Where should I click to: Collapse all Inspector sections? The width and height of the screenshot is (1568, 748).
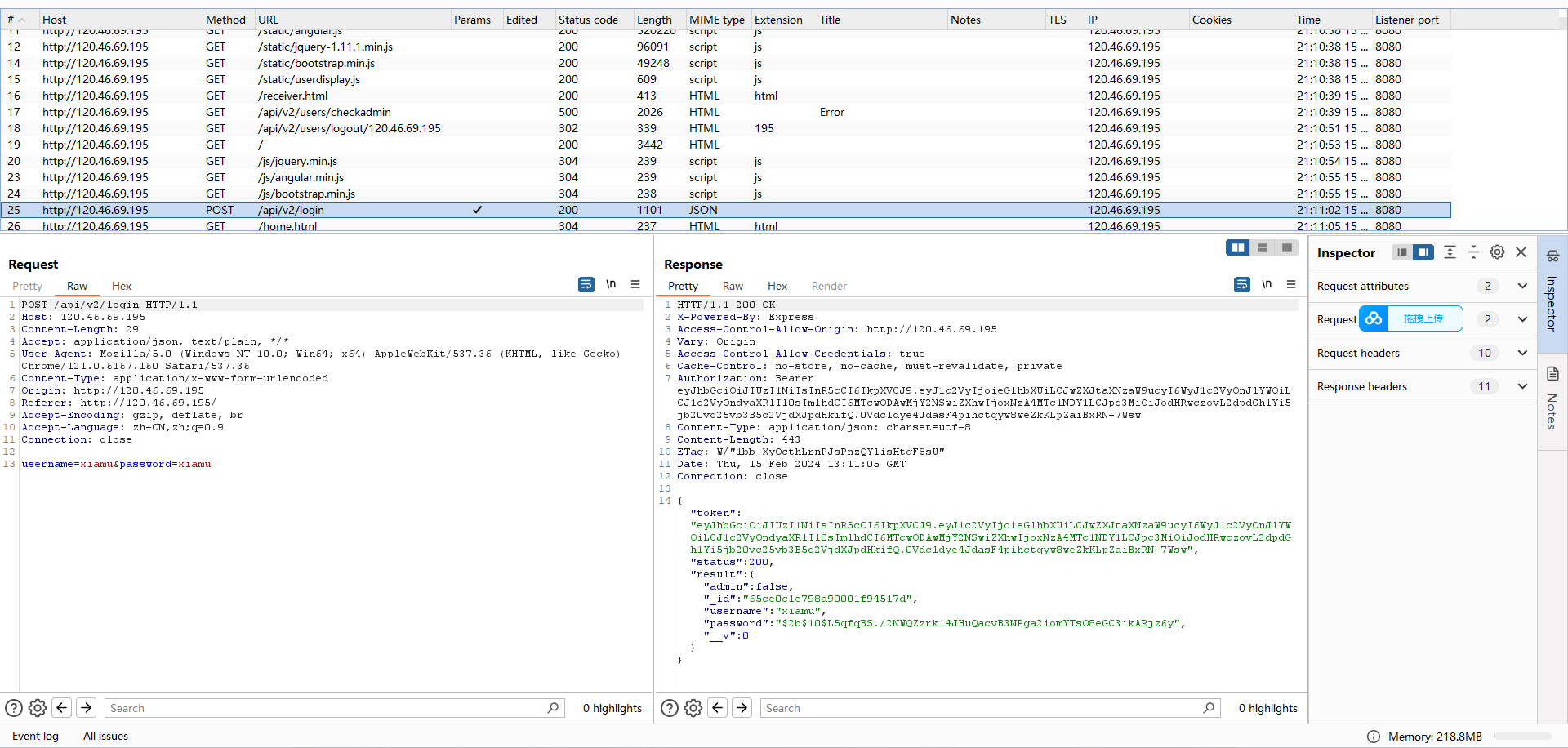[x=1473, y=252]
